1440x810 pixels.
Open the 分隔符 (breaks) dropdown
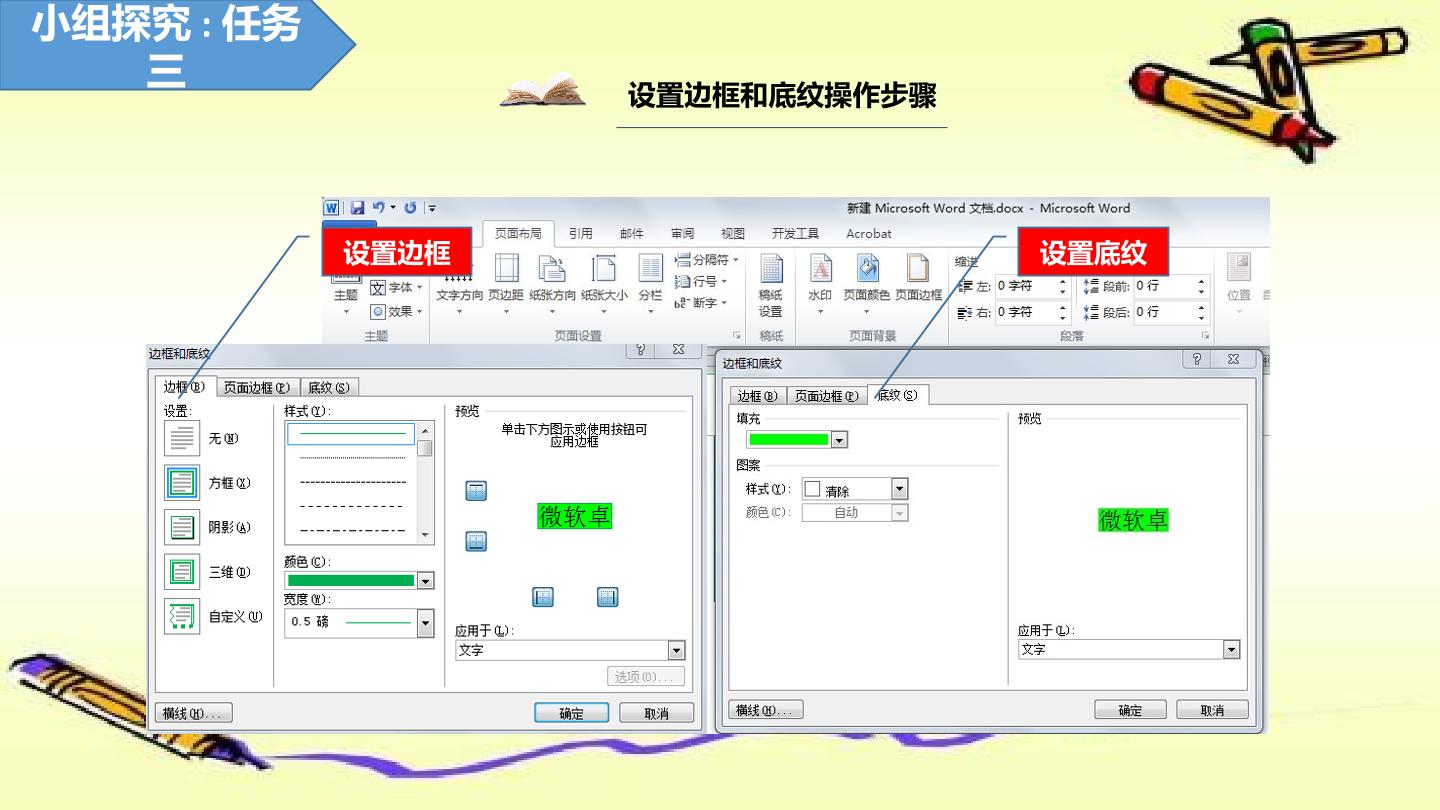[708, 259]
